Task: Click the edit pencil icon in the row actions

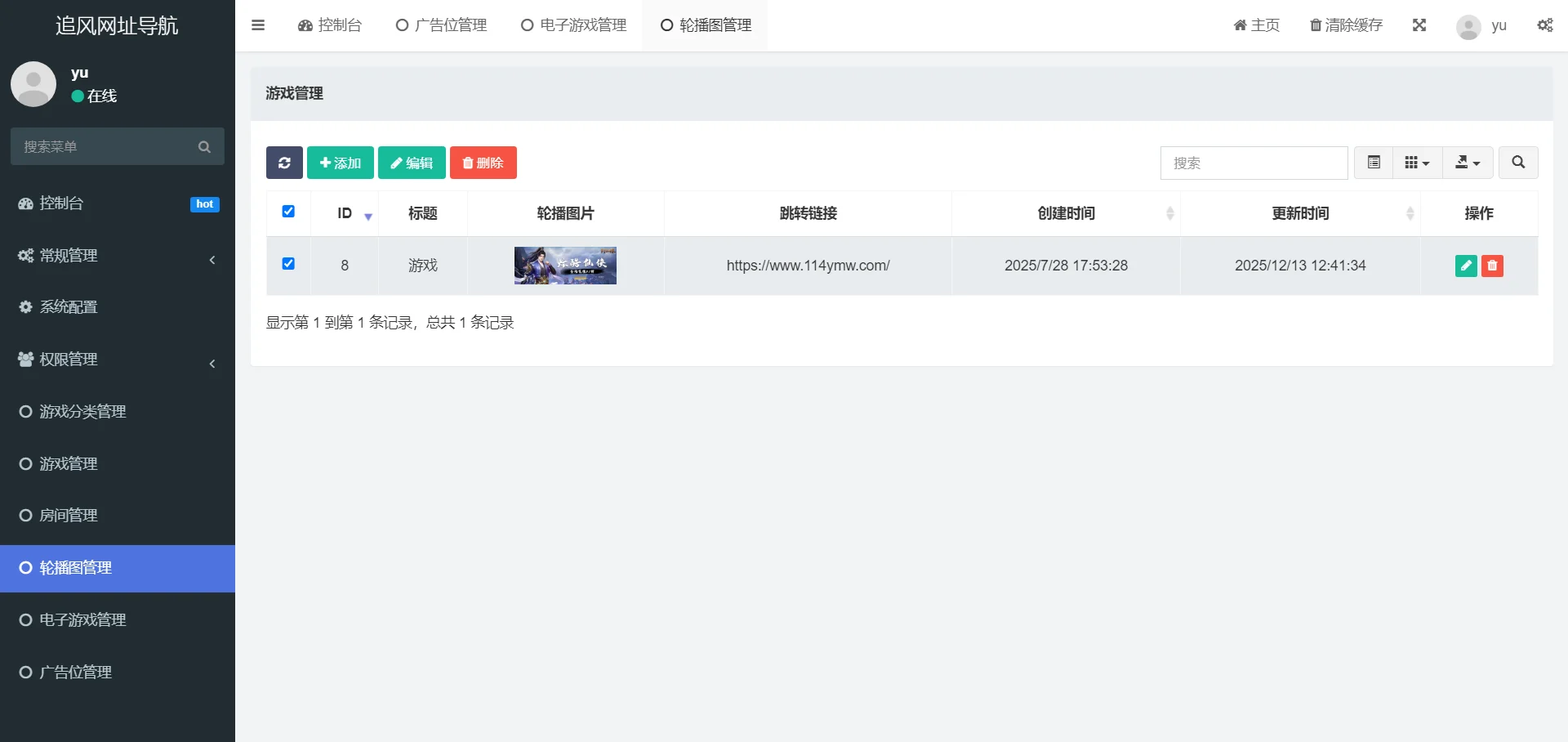Action: [1467, 266]
